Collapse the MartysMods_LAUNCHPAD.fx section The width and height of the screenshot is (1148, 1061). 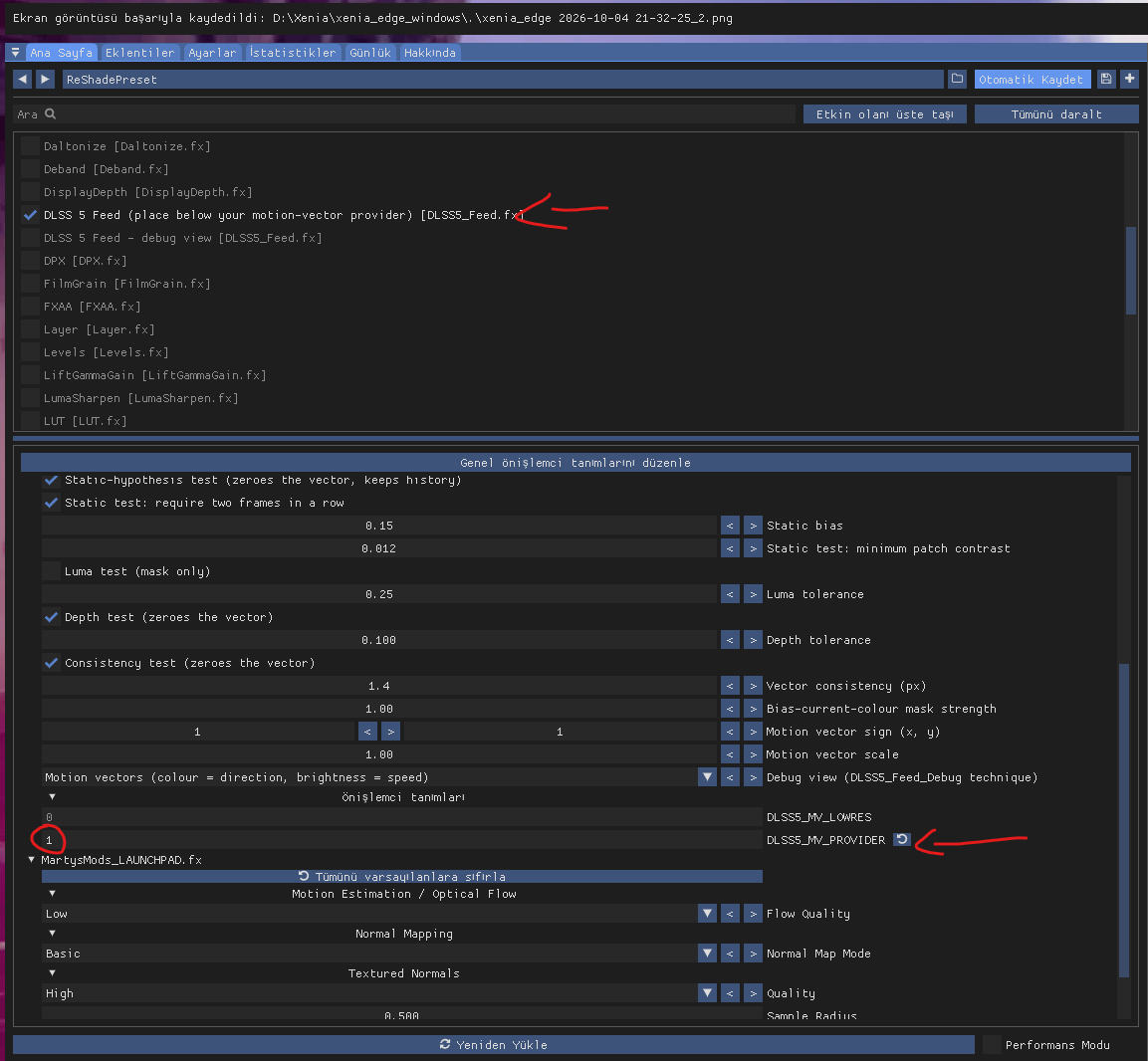(32, 860)
